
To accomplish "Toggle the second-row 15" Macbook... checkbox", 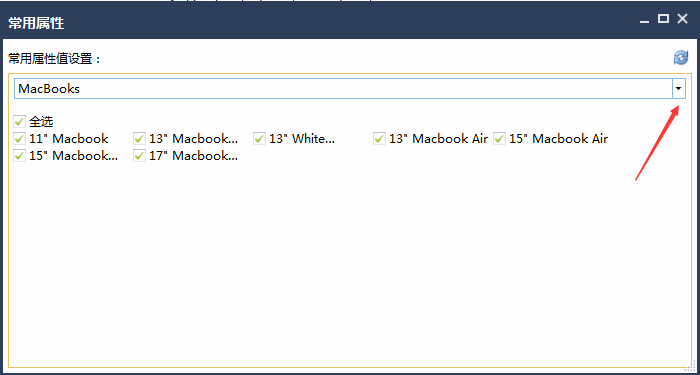I will coord(19,156).
